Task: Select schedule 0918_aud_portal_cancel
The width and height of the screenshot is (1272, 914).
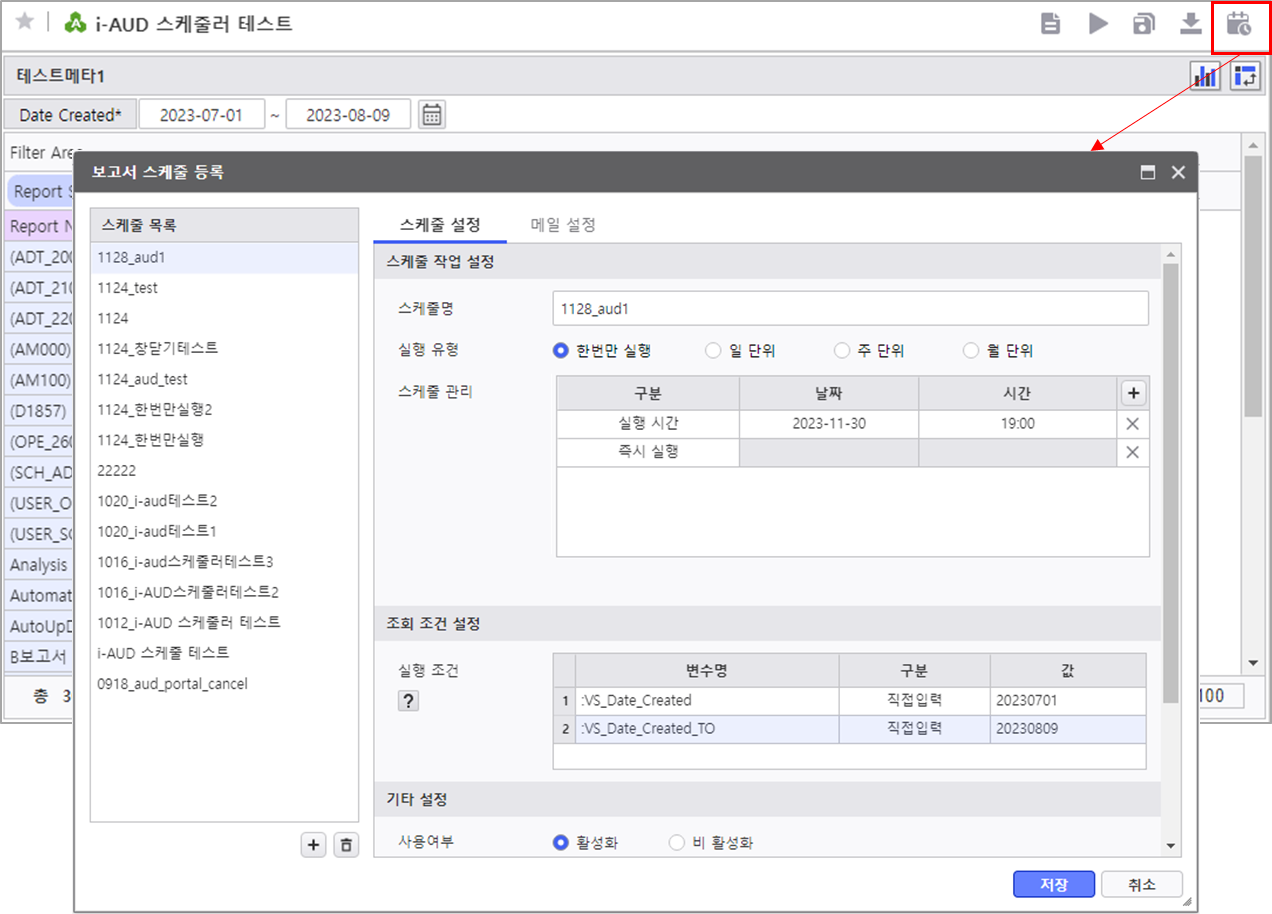Action: coord(224,684)
